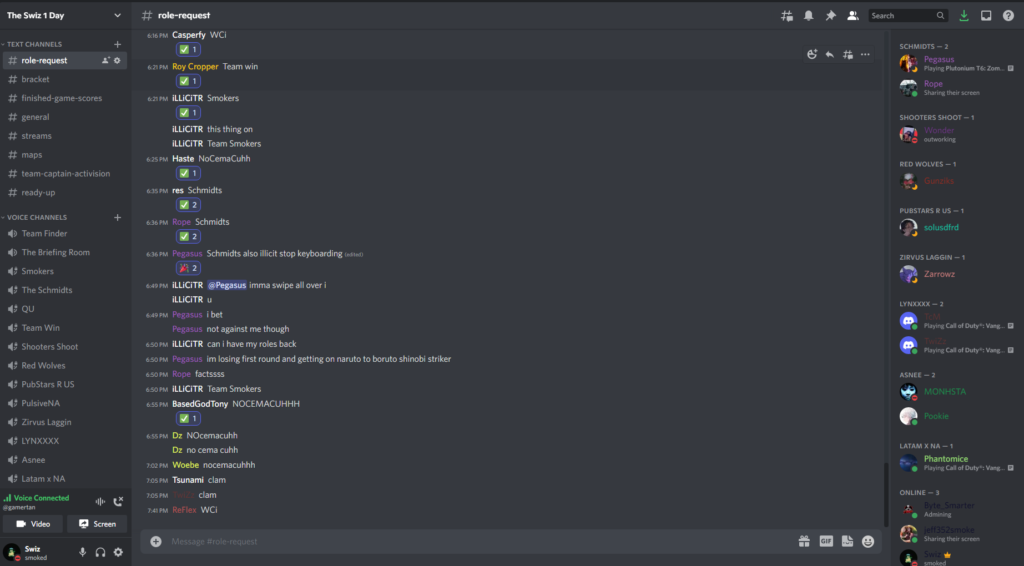Viewport: 1024px width, 566px height.
Task: Toggle microphone mute
Action: [82, 552]
